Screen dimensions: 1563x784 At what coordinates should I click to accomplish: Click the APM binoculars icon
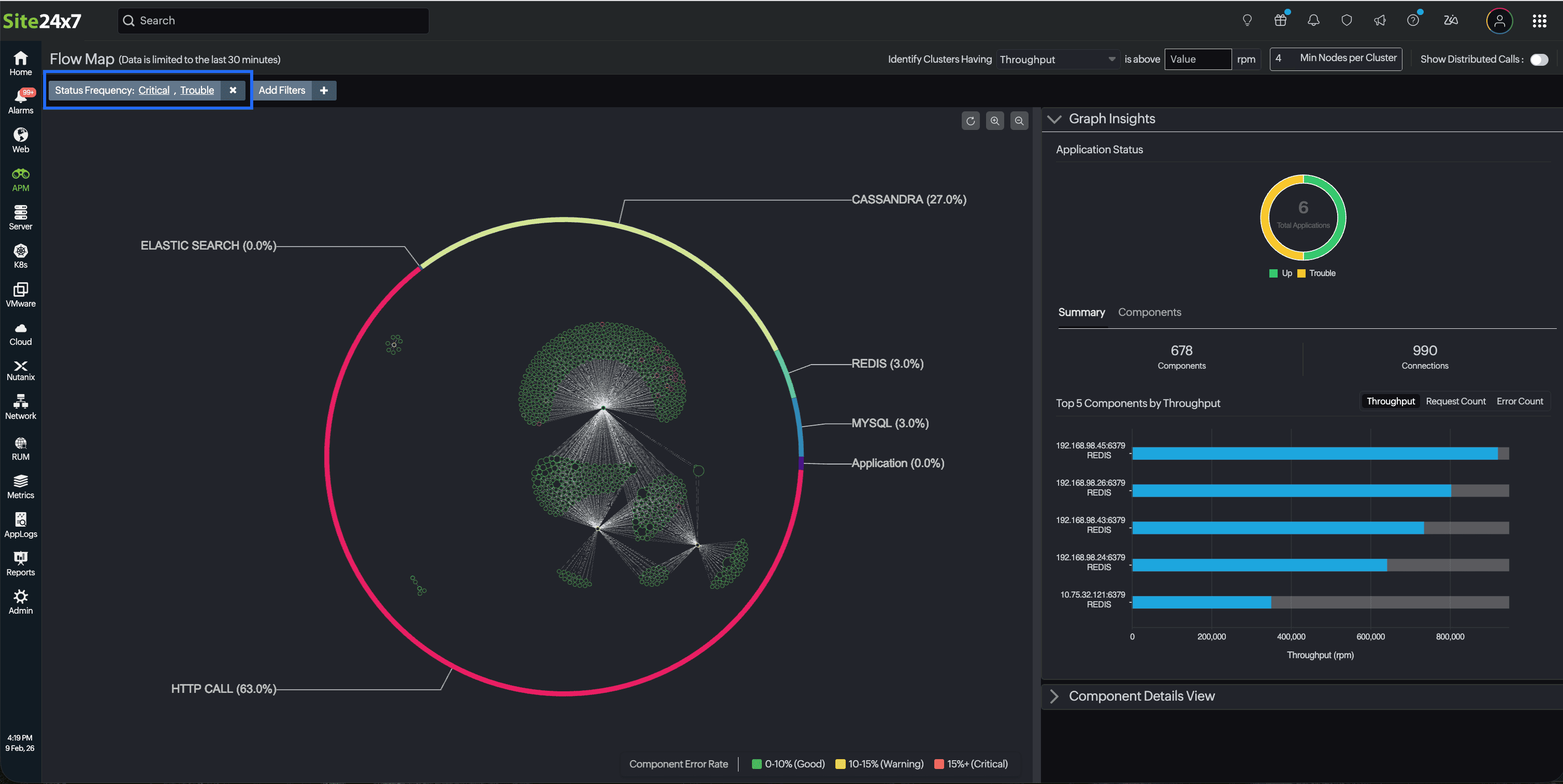point(21,174)
